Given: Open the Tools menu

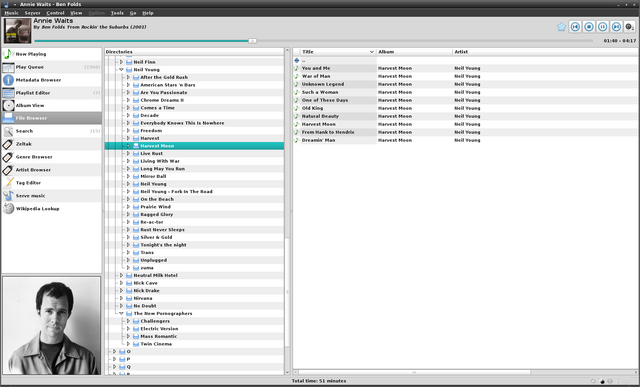Looking at the screenshot, I should (117, 13).
